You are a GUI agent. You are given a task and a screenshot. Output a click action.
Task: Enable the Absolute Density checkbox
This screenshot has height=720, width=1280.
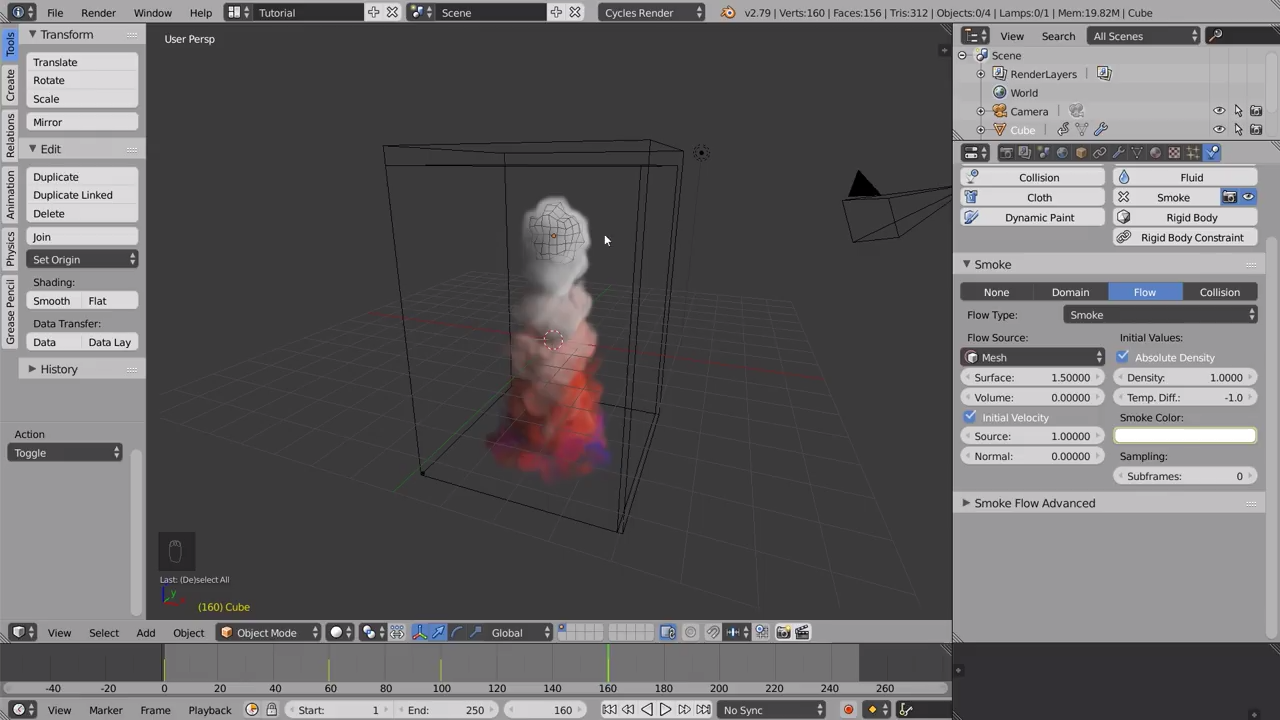(x=1123, y=357)
